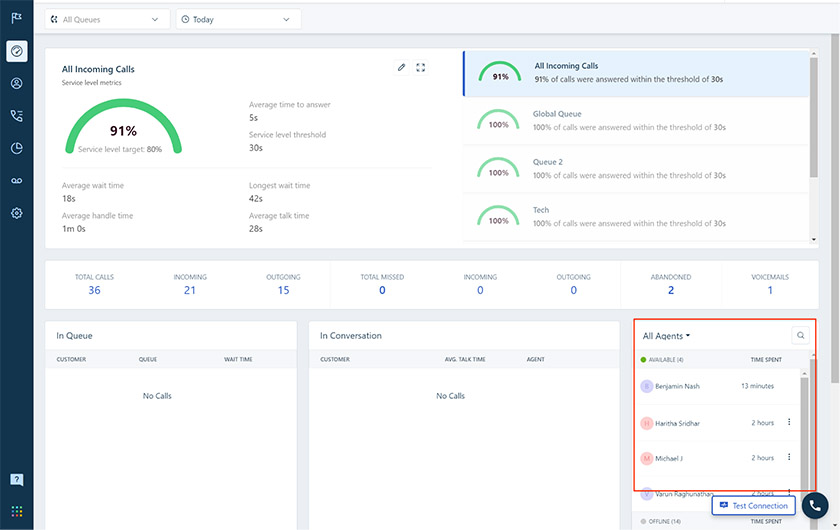The image size is (840, 530).
Task: Open more options for Haritha Sridhar
Action: pos(789,422)
